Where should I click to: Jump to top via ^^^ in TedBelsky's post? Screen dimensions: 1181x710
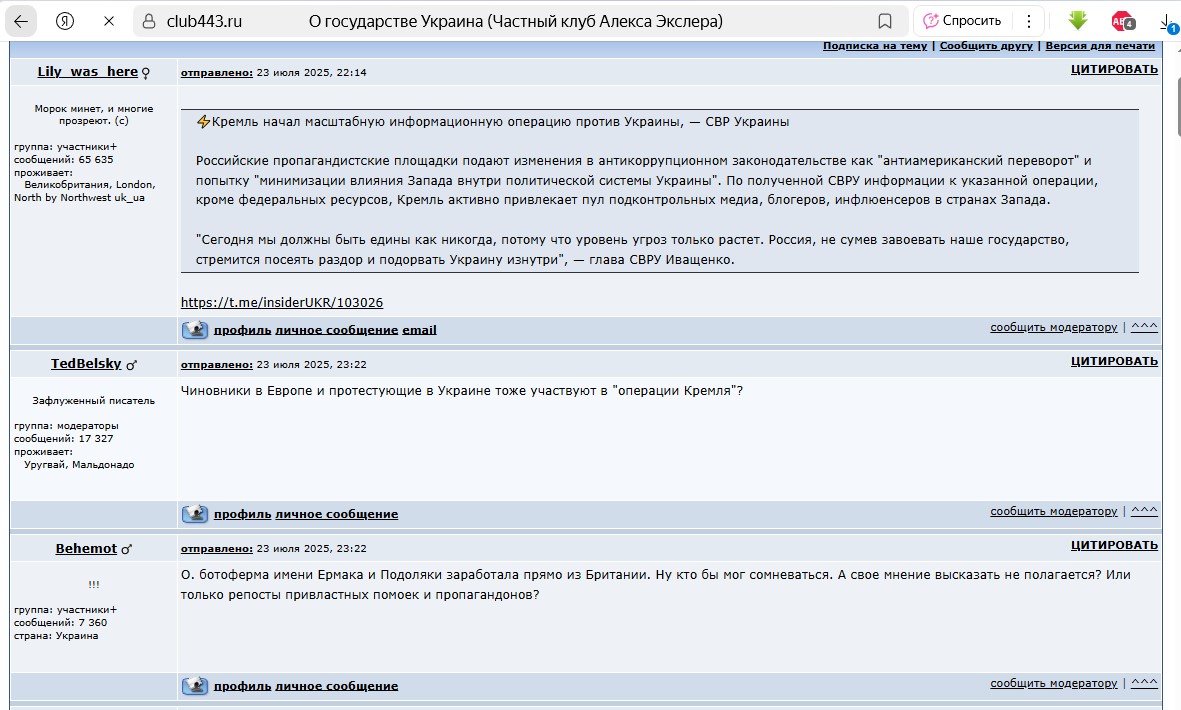click(x=1144, y=510)
